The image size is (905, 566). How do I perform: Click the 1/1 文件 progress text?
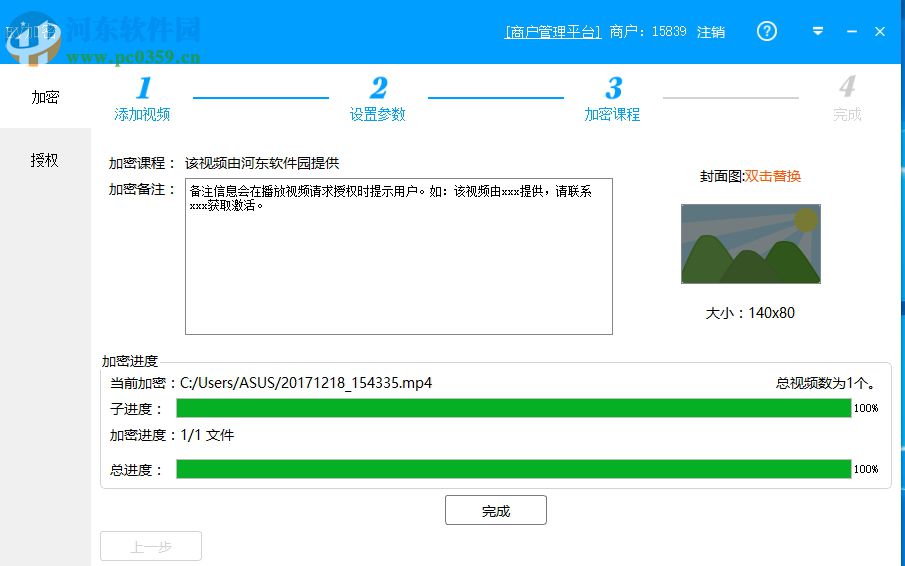point(207,435)
